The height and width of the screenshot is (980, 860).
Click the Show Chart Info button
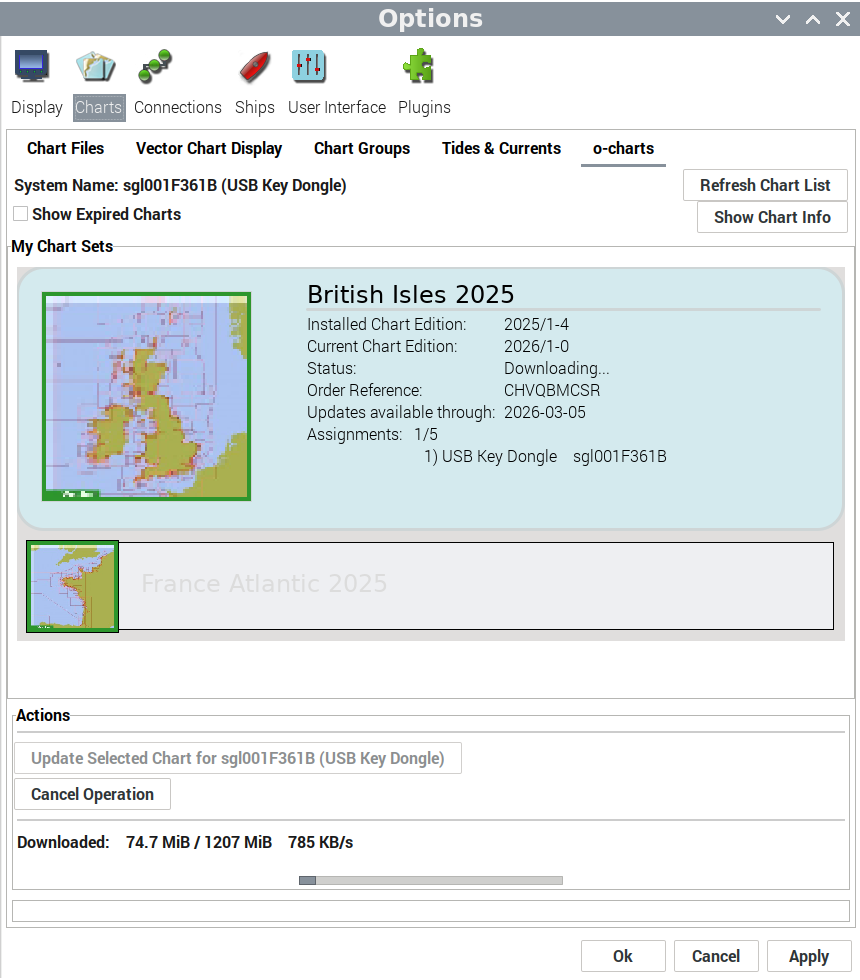[x=772, y=217]
